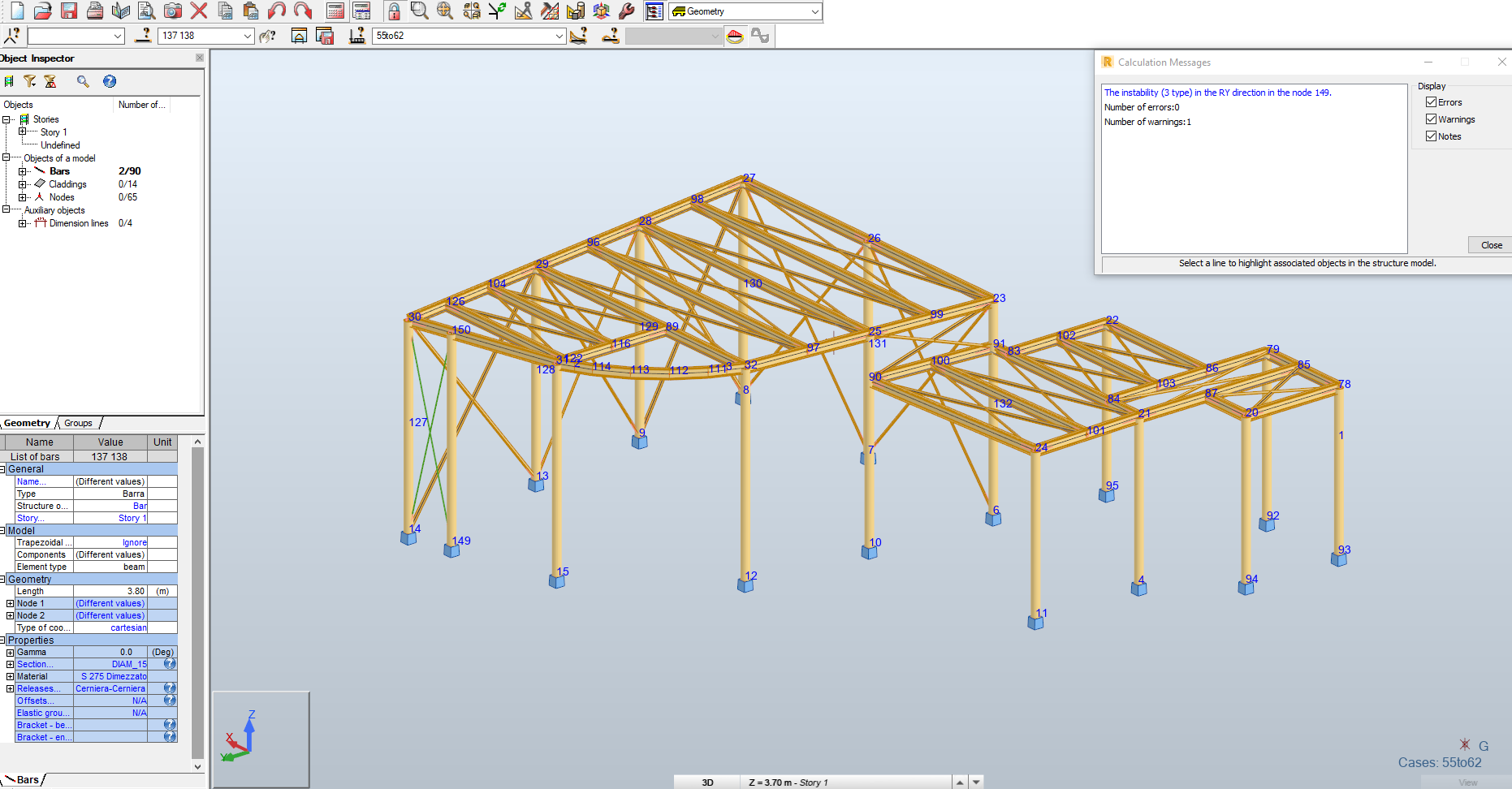Redo the last operation
This screenshot has width=1512, height=789.
pos(301,11)
